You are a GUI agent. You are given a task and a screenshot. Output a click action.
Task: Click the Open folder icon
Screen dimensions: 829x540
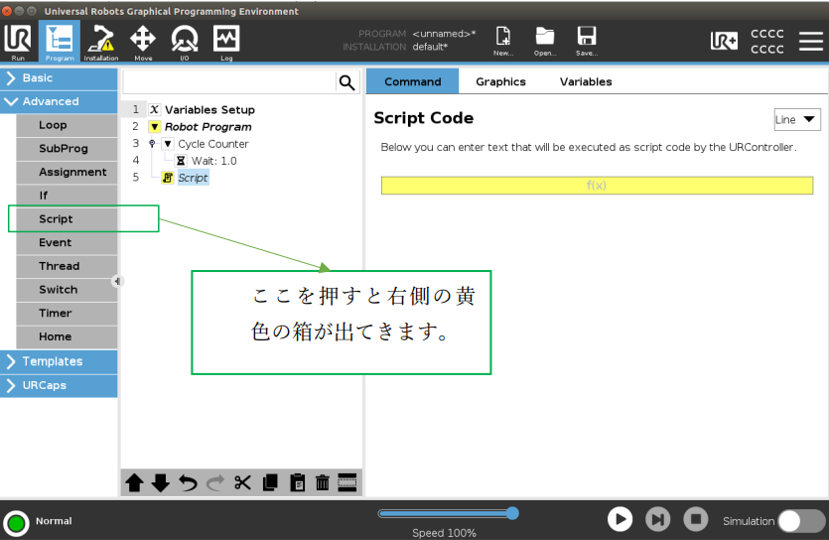(545, 41)
